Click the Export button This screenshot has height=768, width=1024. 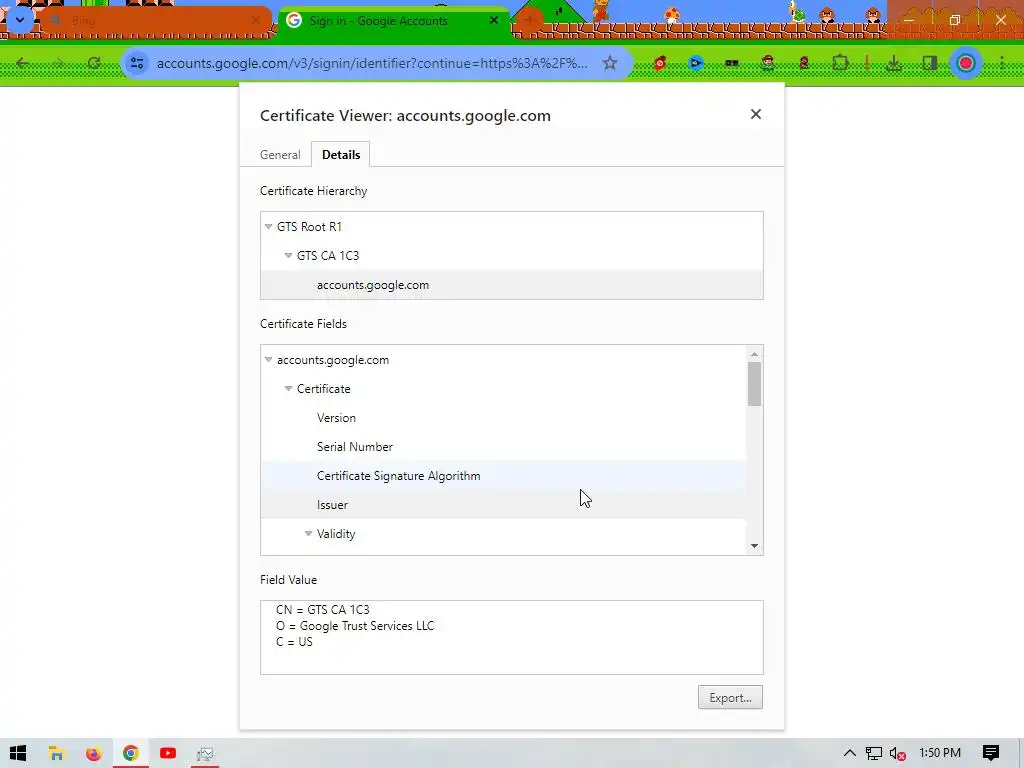coord(730,697)
